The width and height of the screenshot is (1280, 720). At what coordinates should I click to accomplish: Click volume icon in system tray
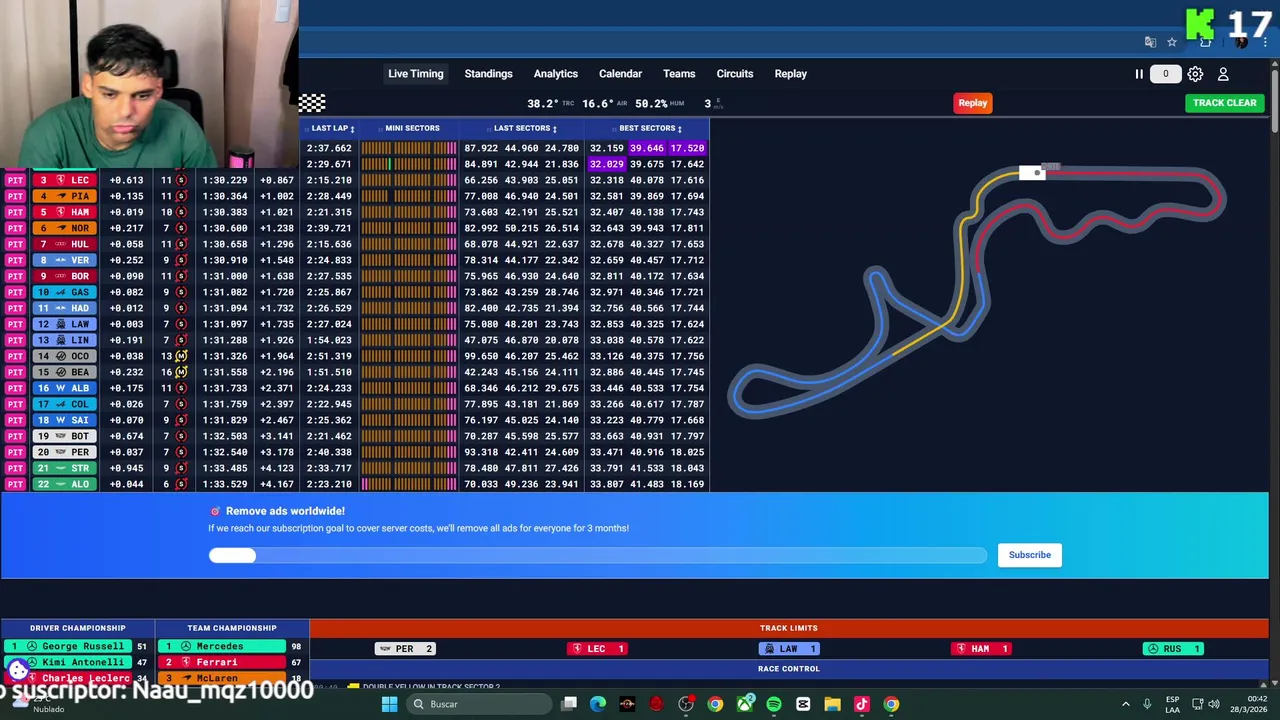pos(1214,704)
